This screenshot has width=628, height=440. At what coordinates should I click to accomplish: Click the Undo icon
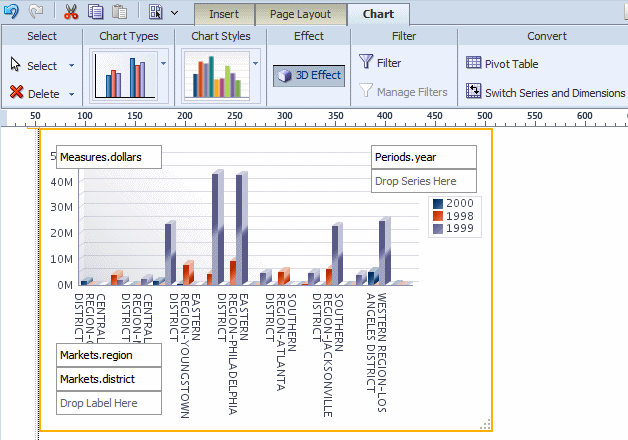coord(11,11)
